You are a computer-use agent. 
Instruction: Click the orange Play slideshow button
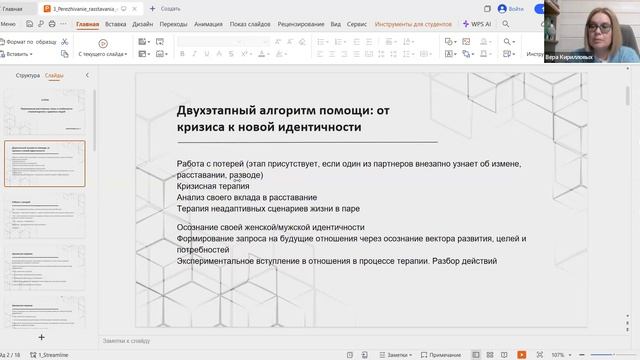click(x=522, y=355)
